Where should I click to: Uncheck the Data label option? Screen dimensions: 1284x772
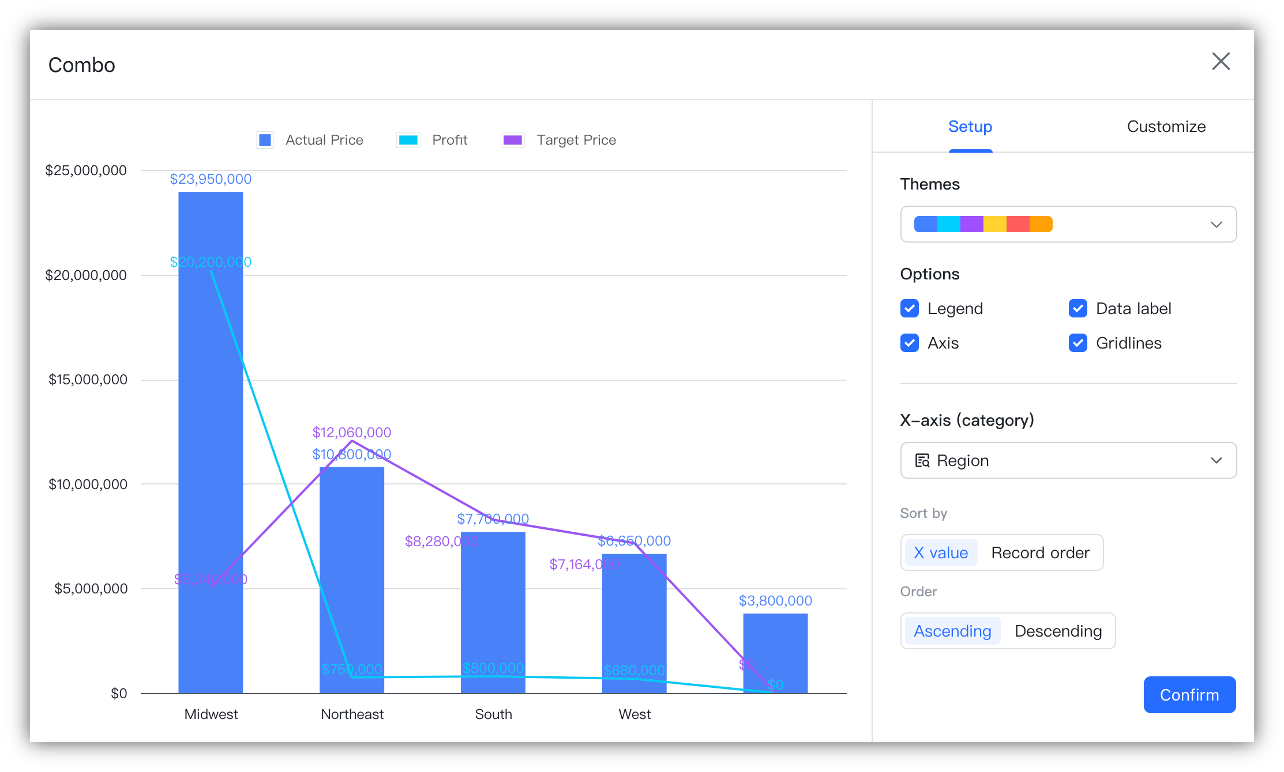(x=1078, y=308)
